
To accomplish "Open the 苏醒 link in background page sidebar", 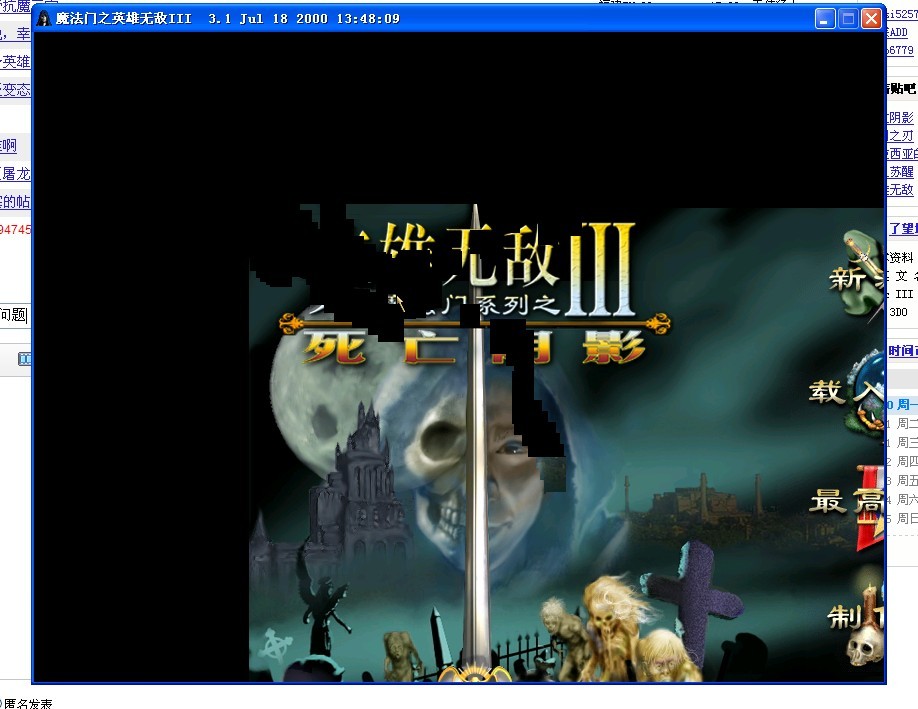I will point(901,172).
